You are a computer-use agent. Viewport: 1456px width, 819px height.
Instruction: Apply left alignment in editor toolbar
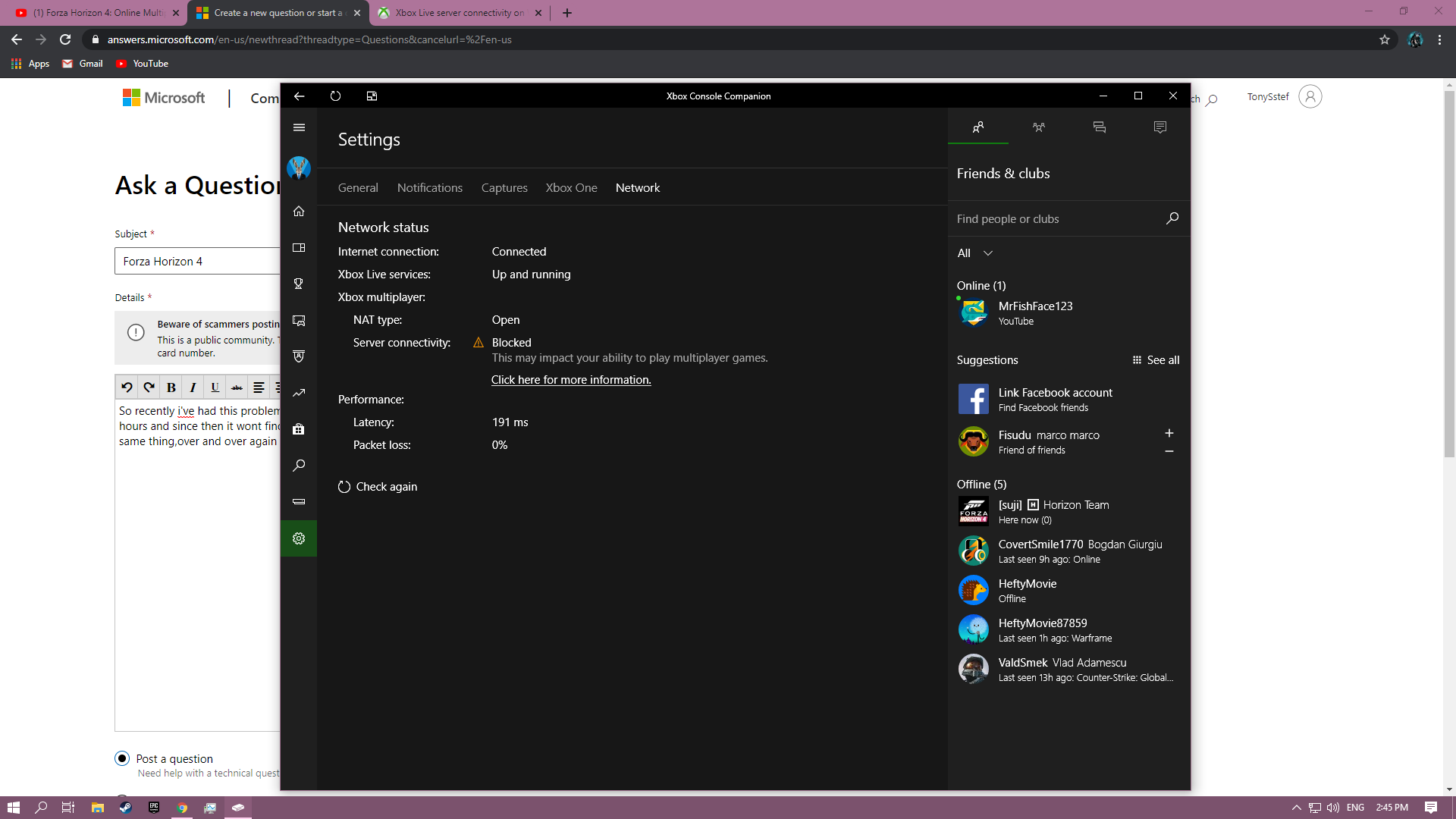tap(259, 388)
